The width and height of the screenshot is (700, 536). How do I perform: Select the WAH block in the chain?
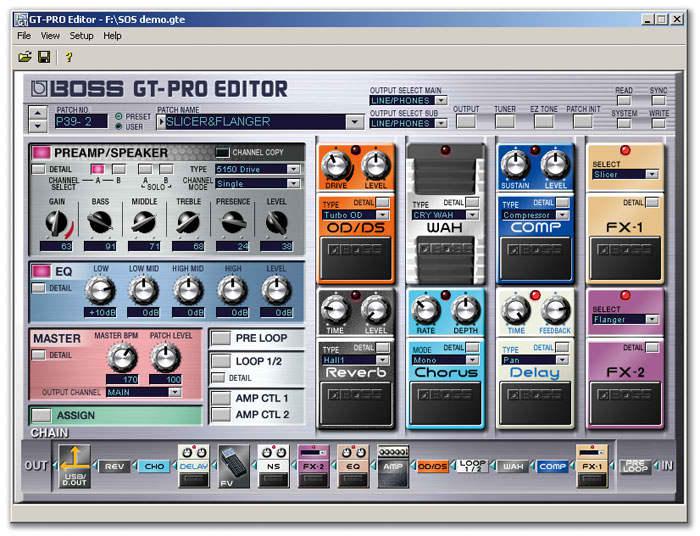click(513, 466)
